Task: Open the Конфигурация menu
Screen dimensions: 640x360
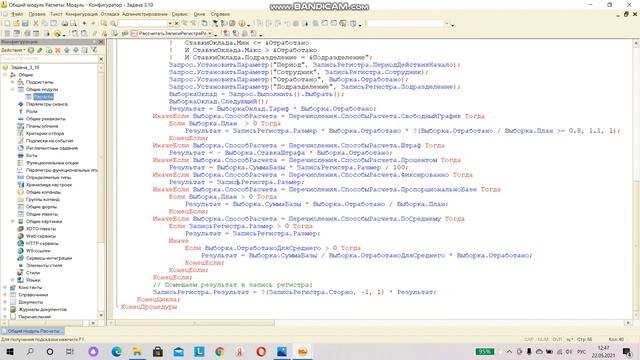Action: click(82, 14)
